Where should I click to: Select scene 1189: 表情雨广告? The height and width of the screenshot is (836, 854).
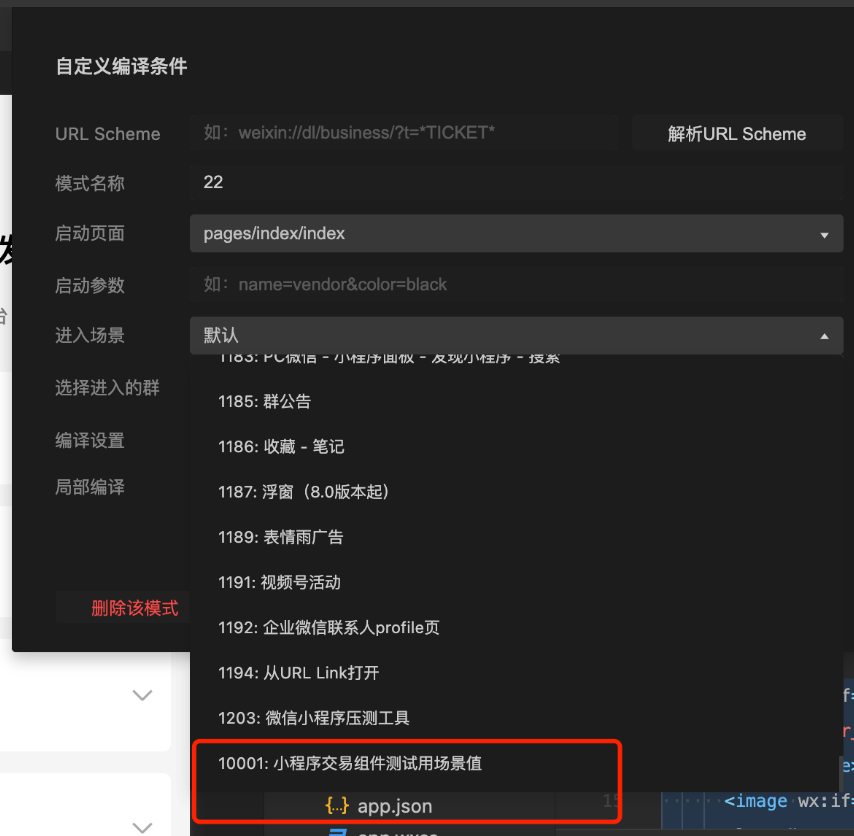click(x=516, y=538)
